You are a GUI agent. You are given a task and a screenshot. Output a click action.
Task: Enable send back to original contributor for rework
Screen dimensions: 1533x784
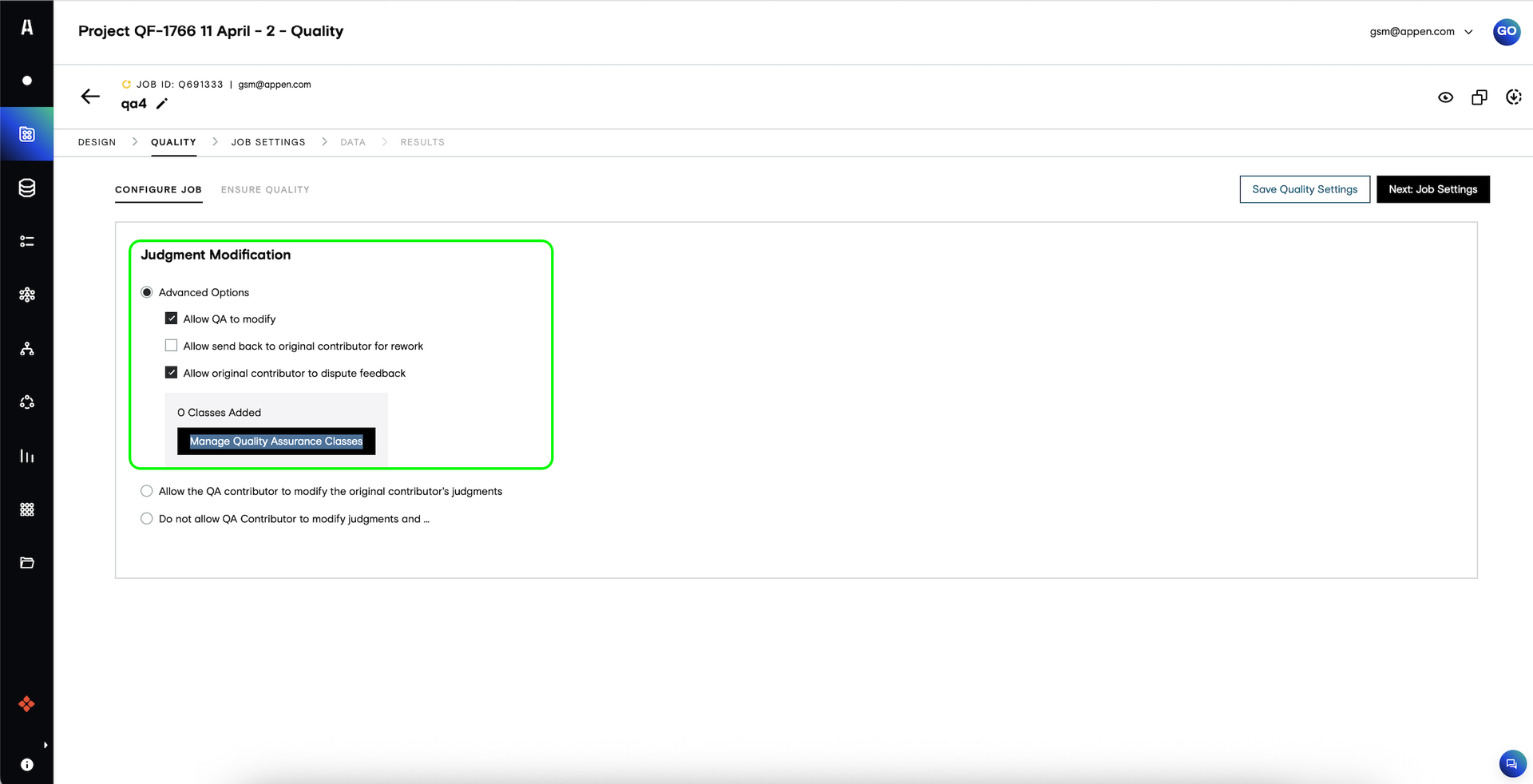pyautogui.click(x=171, y=346)
